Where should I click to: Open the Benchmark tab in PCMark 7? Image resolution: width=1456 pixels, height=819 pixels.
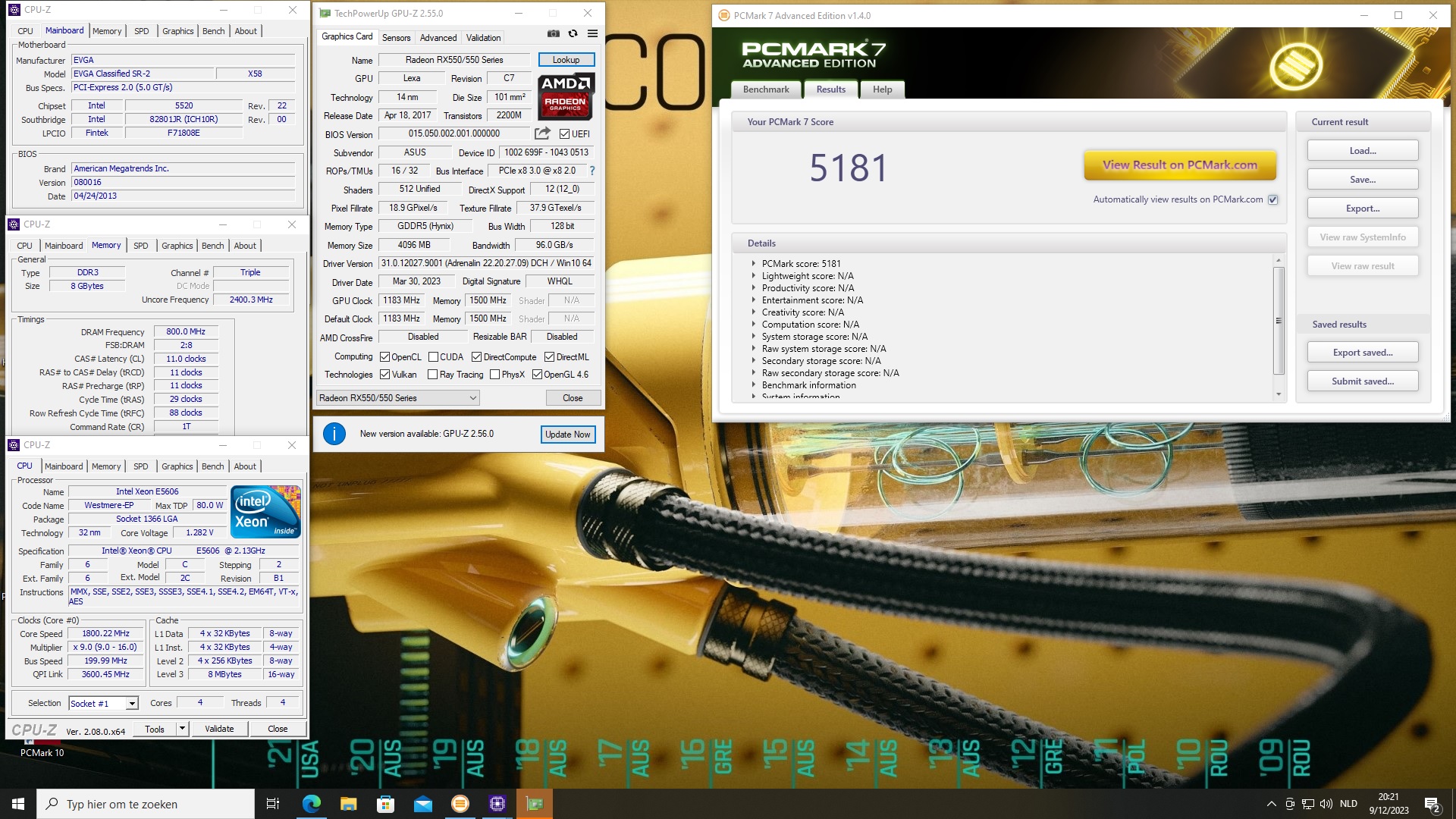pyautogui.click(x=766, y=89)
